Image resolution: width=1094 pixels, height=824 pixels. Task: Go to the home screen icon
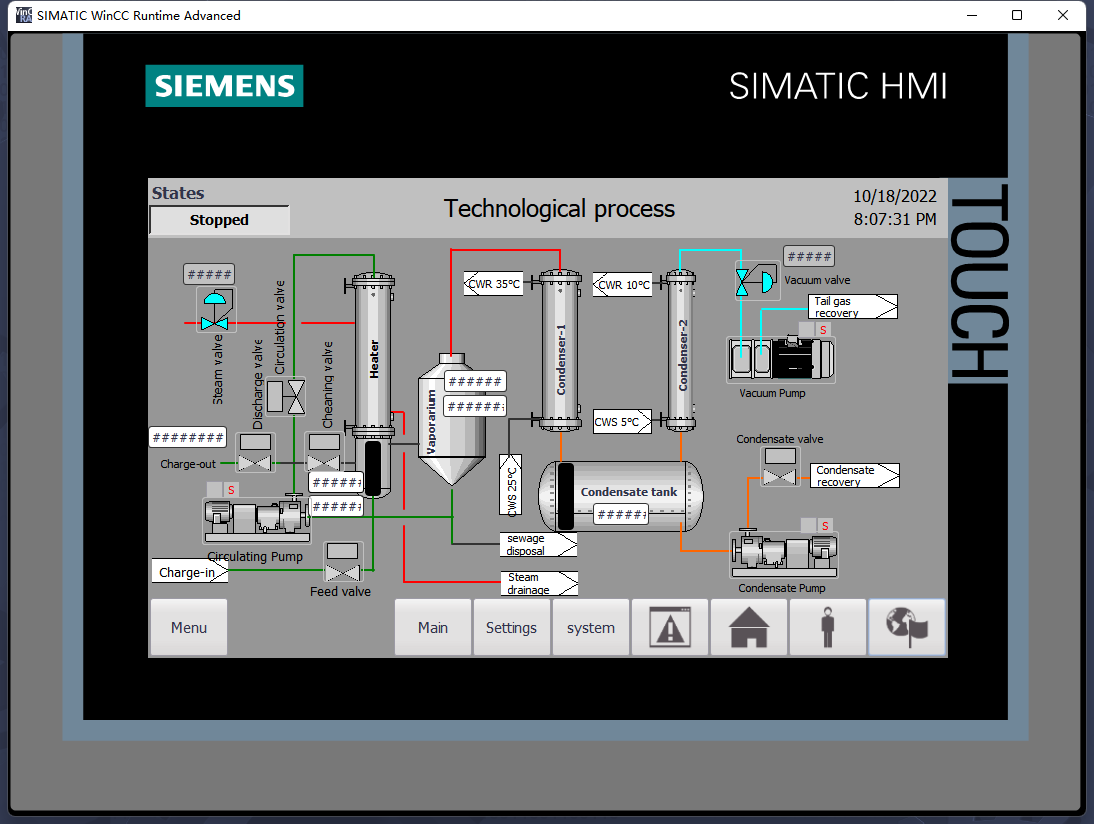coord(749,627)
